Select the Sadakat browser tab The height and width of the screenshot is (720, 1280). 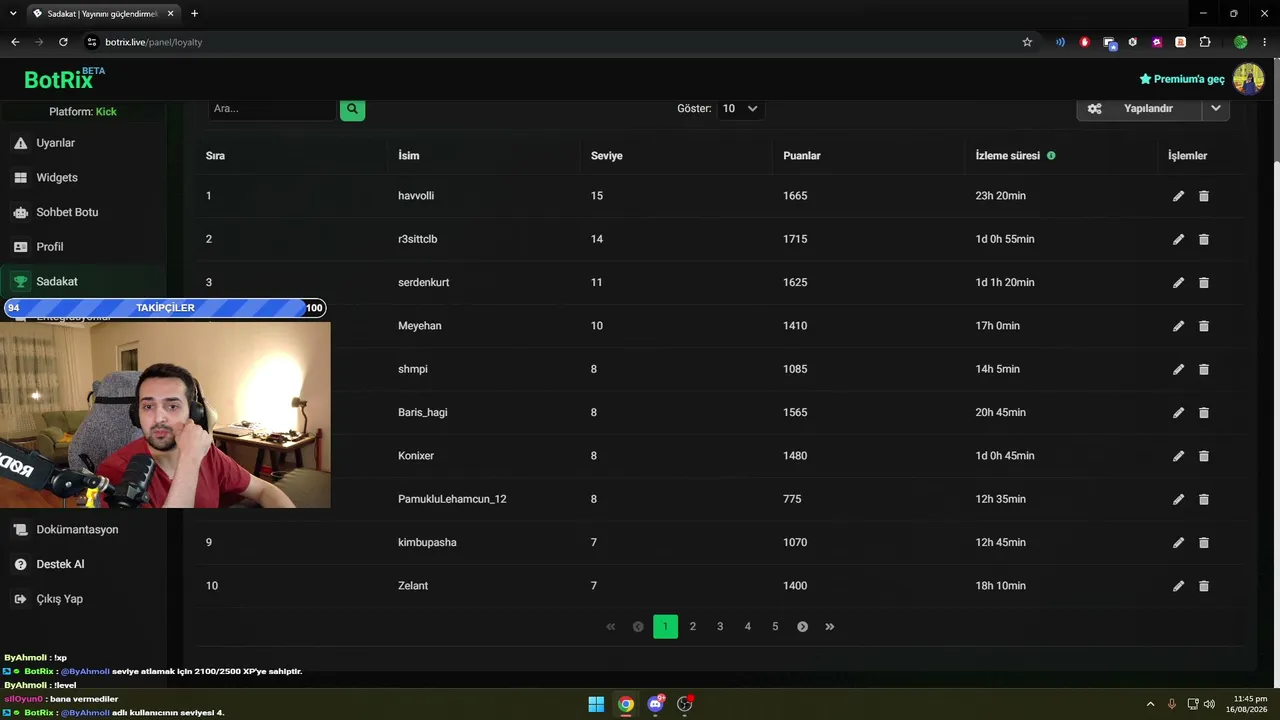click(103, 14)
